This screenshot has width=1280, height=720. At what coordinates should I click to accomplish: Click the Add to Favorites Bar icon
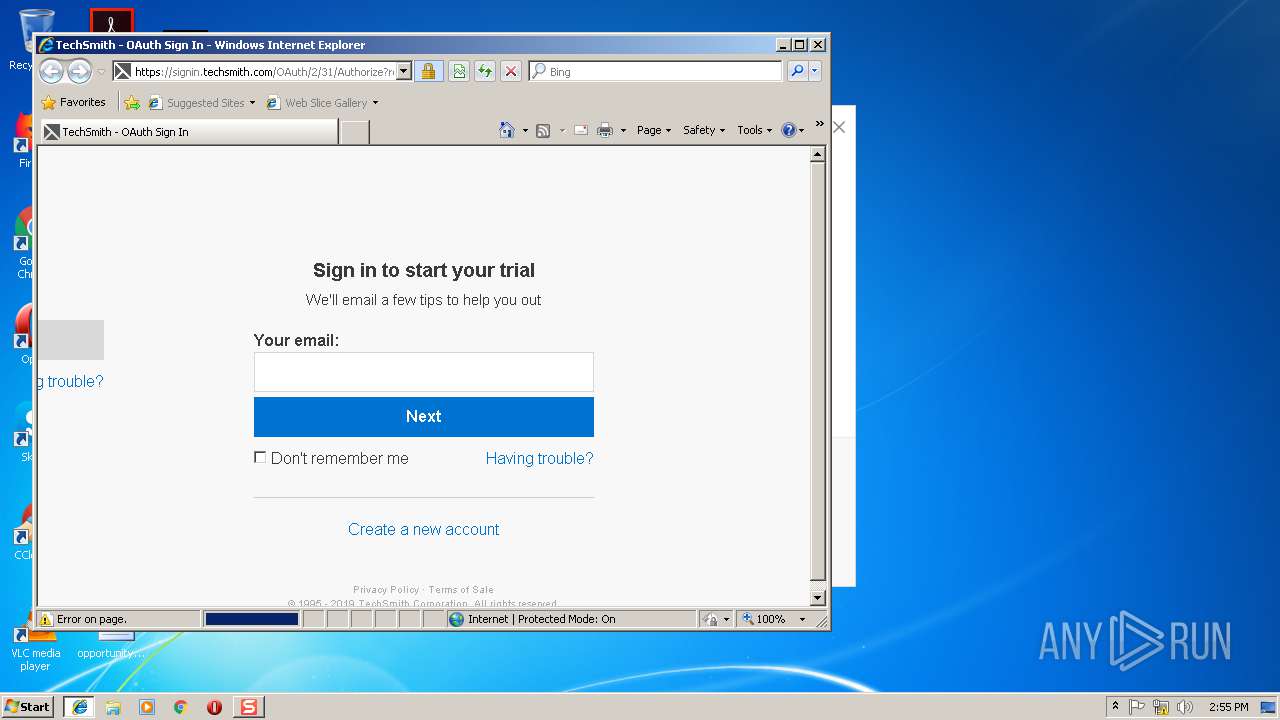tap(131, 102)
